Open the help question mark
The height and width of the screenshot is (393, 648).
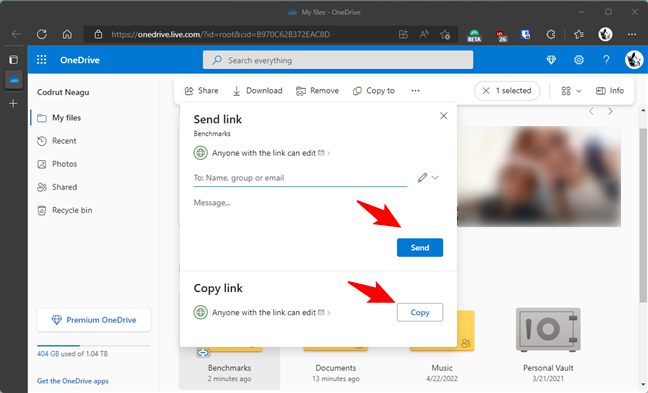pos(606,60)
